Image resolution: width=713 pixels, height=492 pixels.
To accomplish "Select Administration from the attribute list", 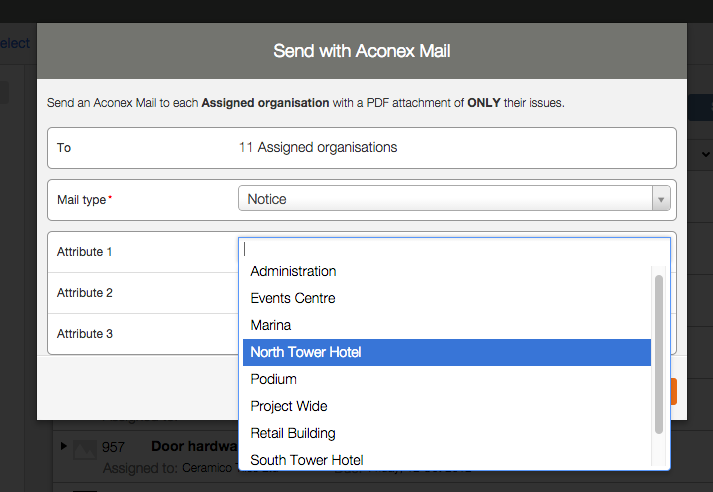I will [447, 271].
